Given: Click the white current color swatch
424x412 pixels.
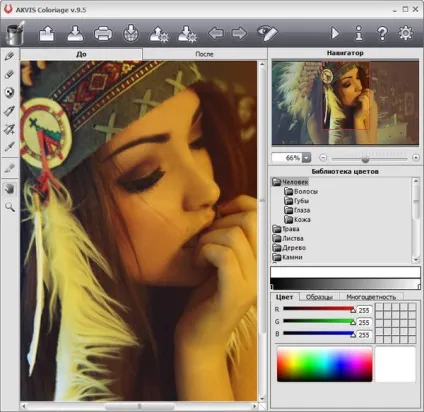Looking at the screenshot, I should click(x=395, y=364).
